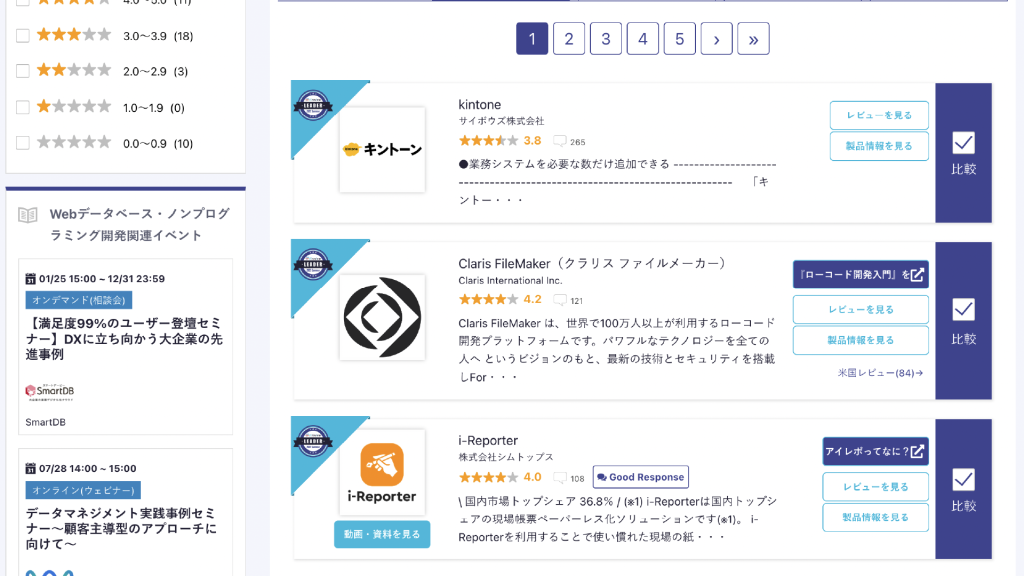Click calendar icon next to 07/28 14:00 event

(x=30, y=468)
